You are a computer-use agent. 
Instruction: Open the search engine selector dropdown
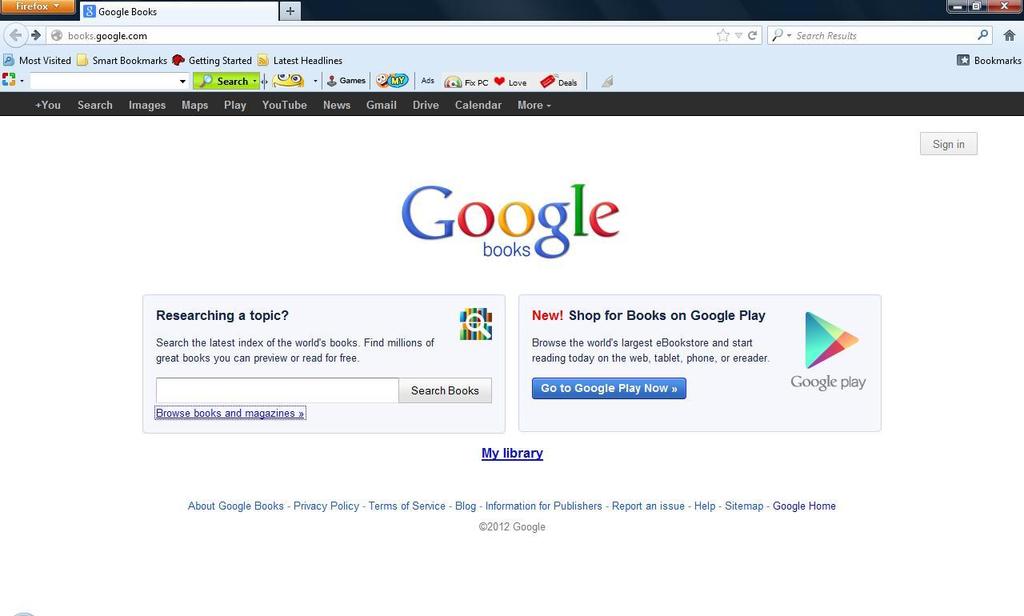[781, 35]
